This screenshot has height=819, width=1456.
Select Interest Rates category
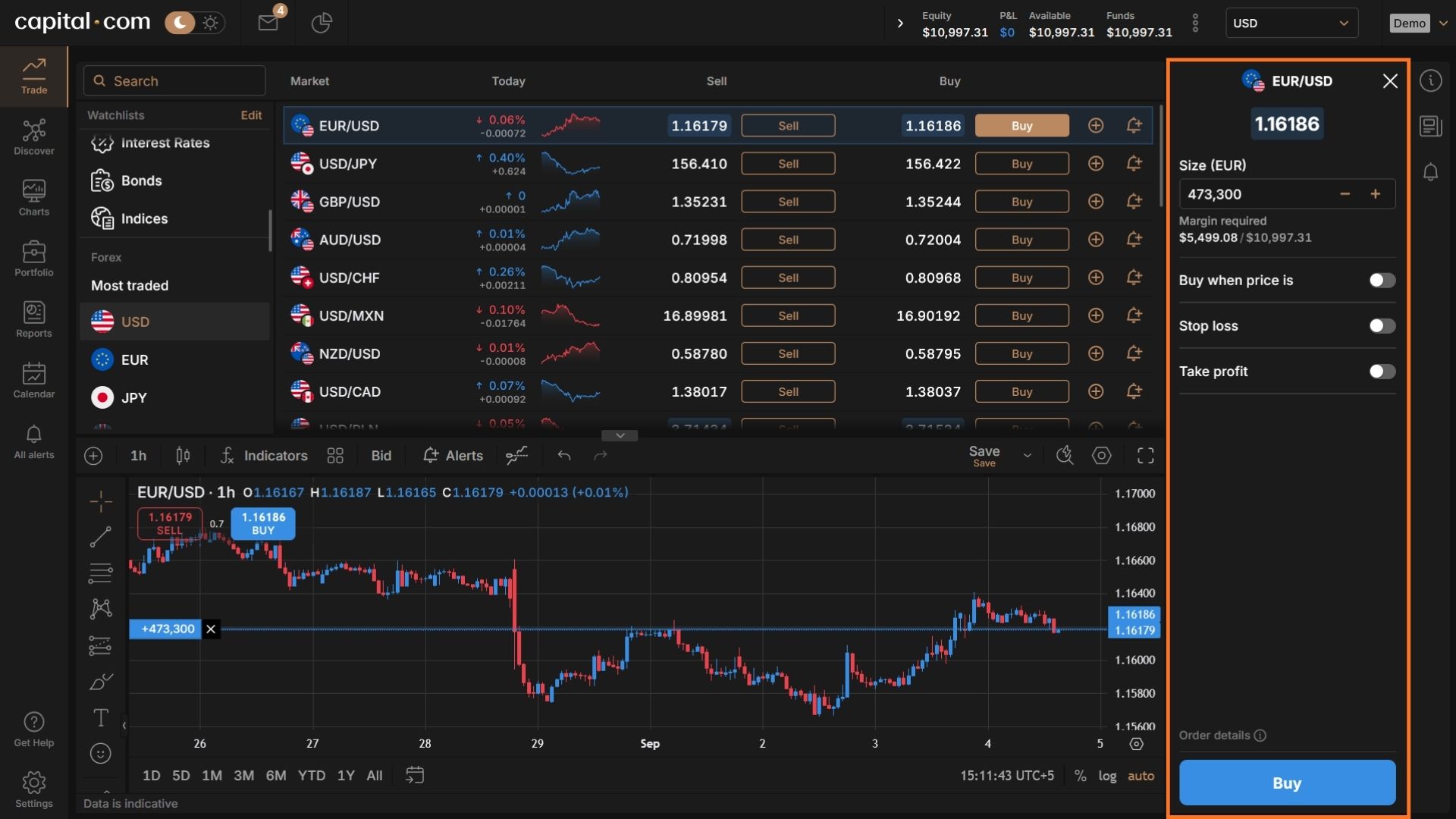(174, 143)
